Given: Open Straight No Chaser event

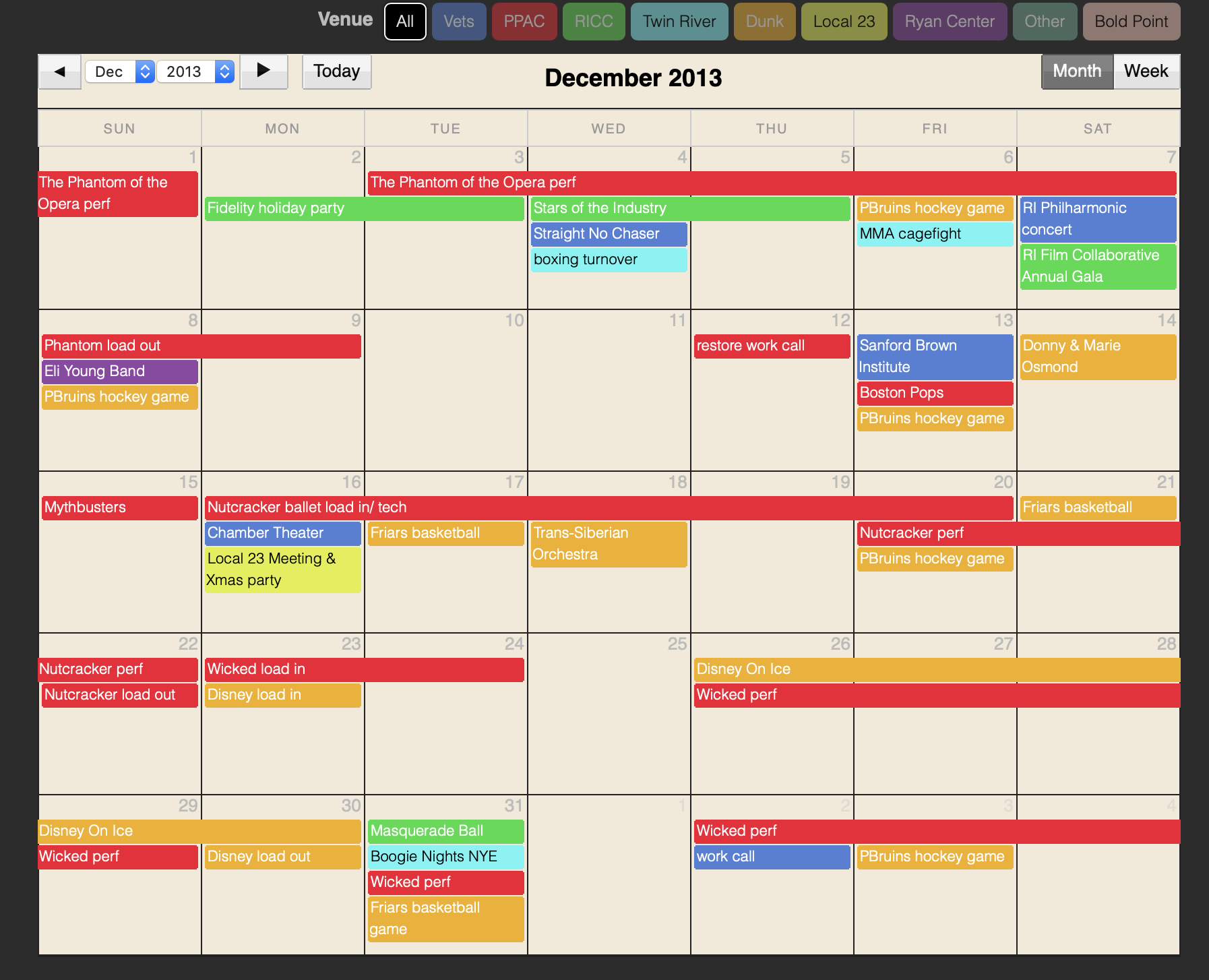Looking at the screenshot, I should pyautogui.click(x=609, y=234).
